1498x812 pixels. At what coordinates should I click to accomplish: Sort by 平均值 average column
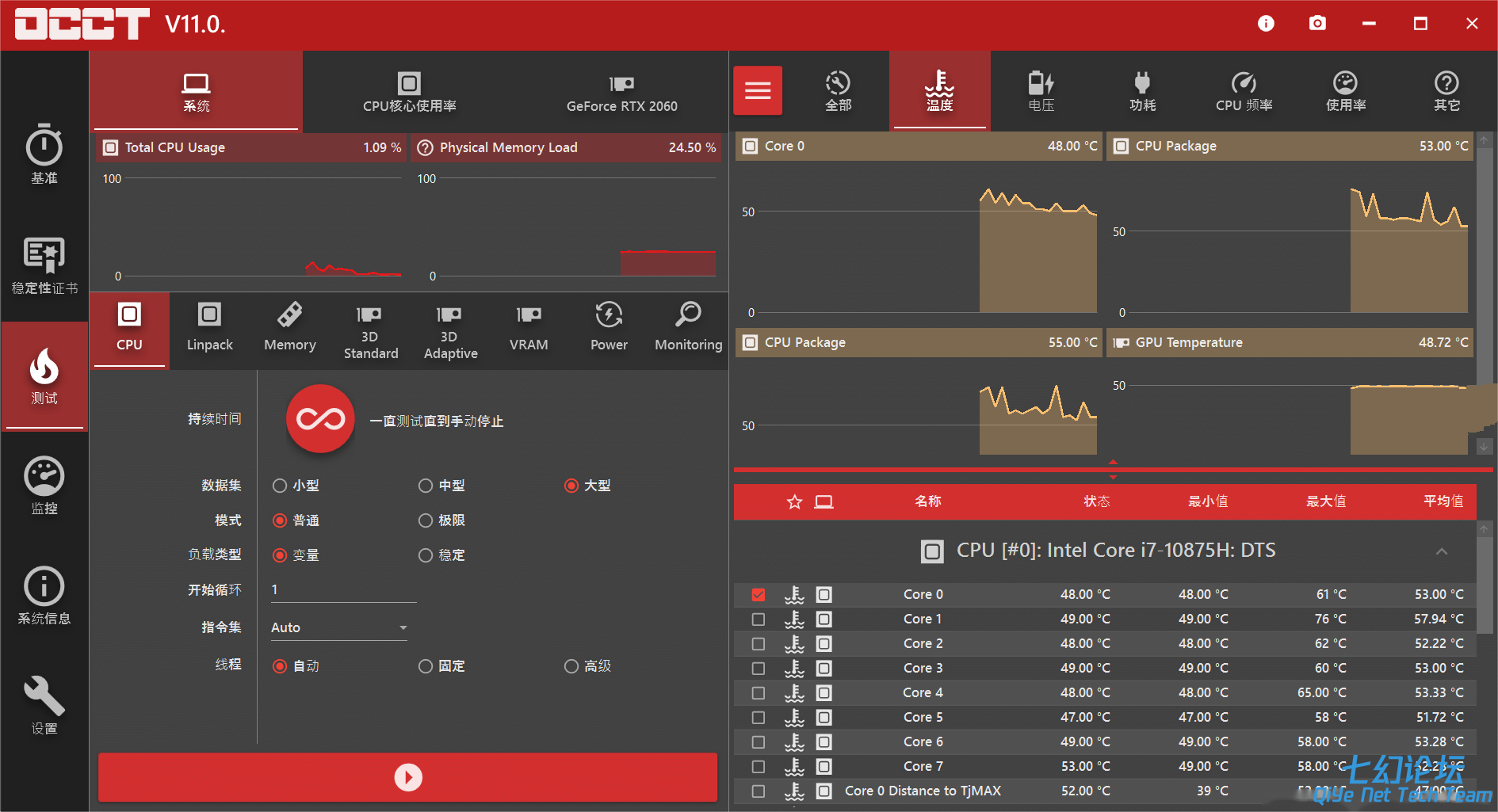(1443, 501)
